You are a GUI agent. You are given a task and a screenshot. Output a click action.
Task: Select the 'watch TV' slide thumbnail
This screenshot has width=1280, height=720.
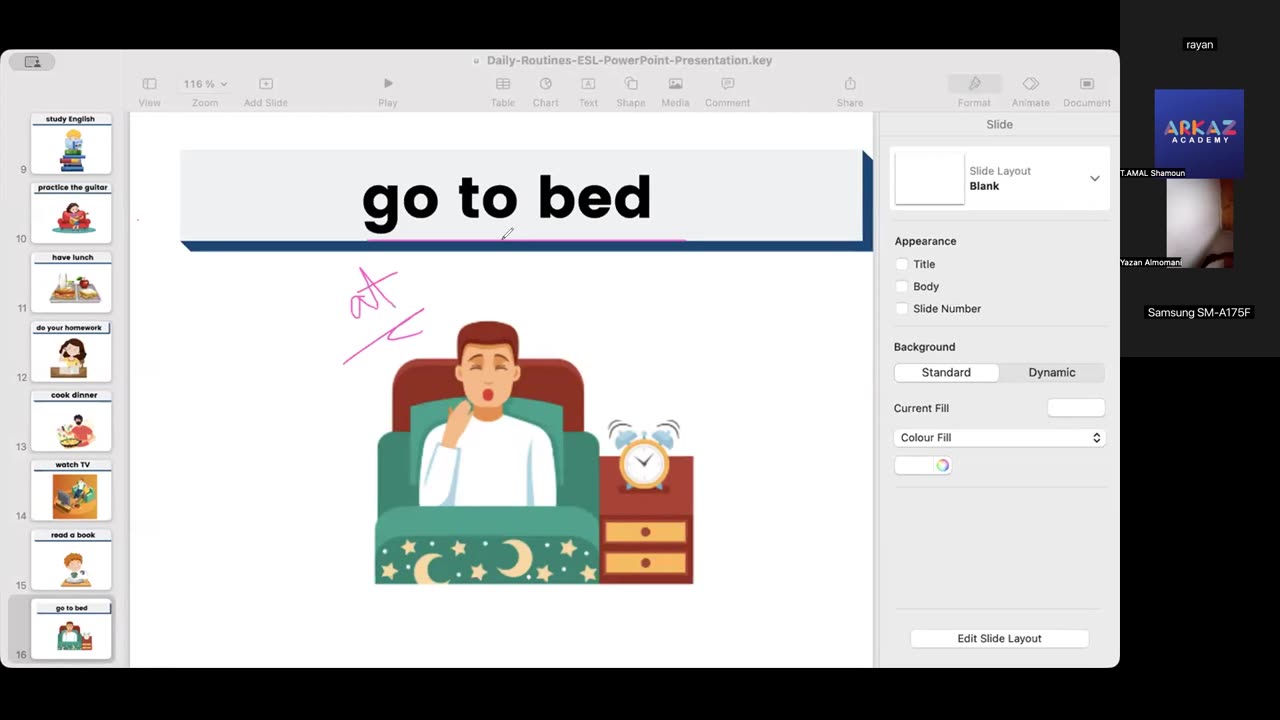[x=71, y=490]
